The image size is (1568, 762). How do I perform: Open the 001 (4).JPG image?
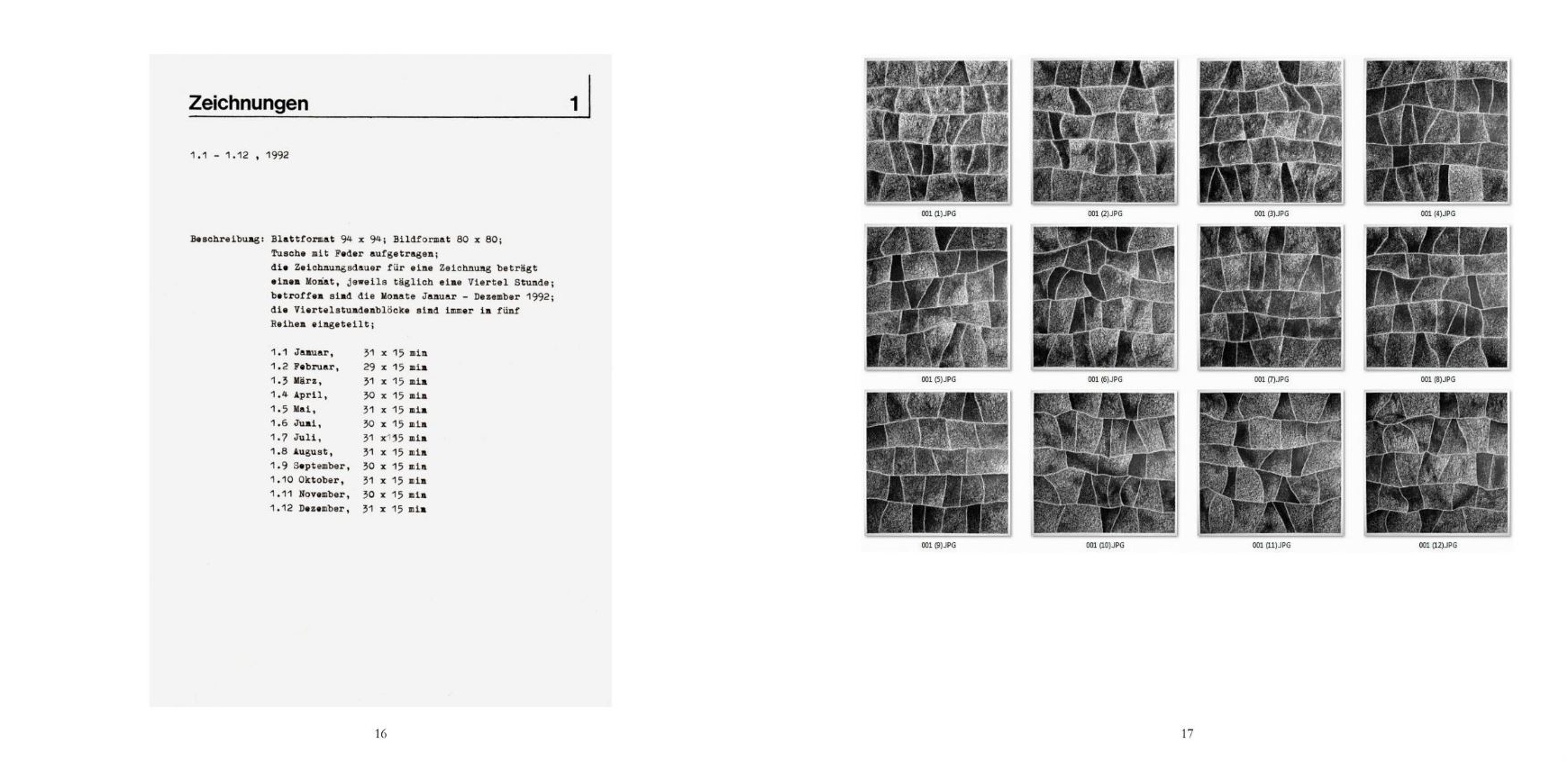coord(1437,132)
